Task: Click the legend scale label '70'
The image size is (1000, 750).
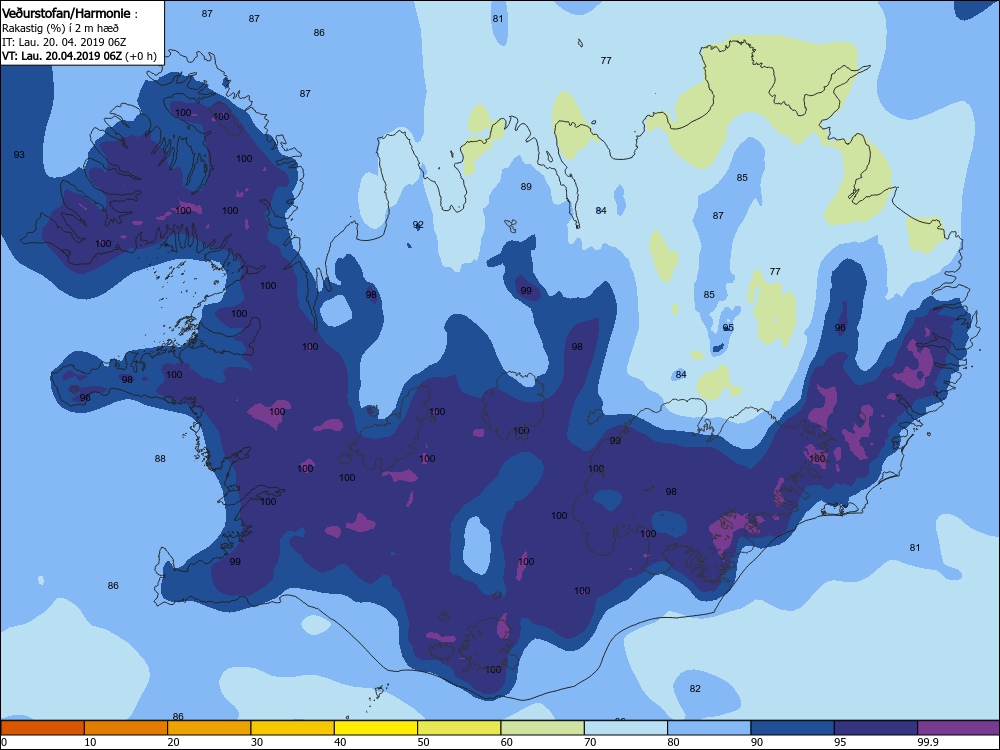Action: pos(591,742)
